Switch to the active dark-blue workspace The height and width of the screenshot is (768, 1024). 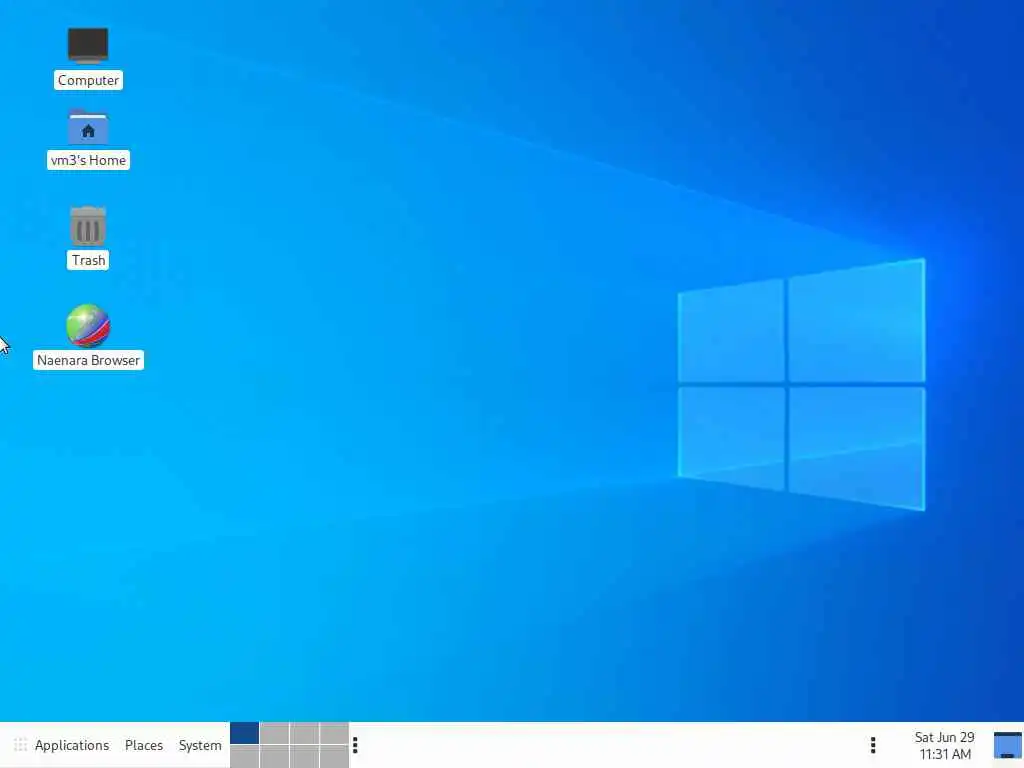(244, 733)
